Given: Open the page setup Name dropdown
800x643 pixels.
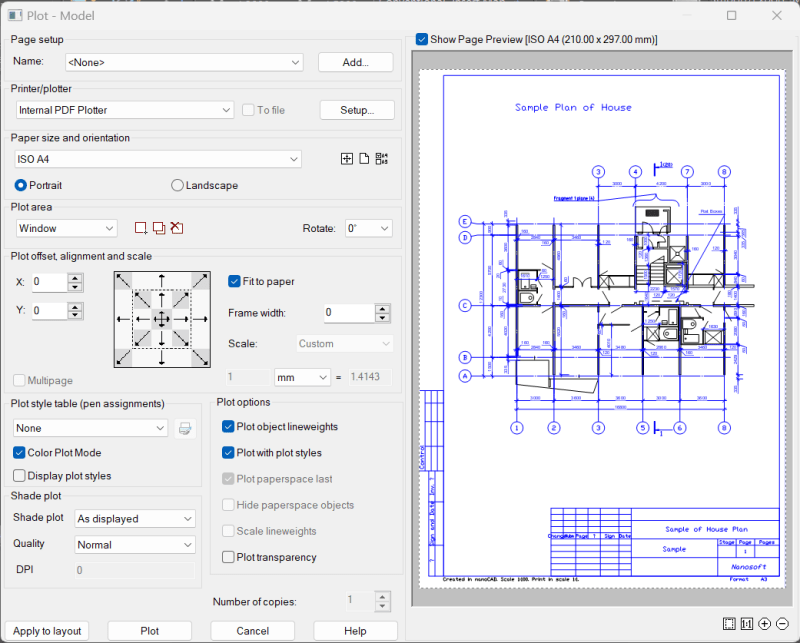Looking at the screenshot, I should coord(297,61).
